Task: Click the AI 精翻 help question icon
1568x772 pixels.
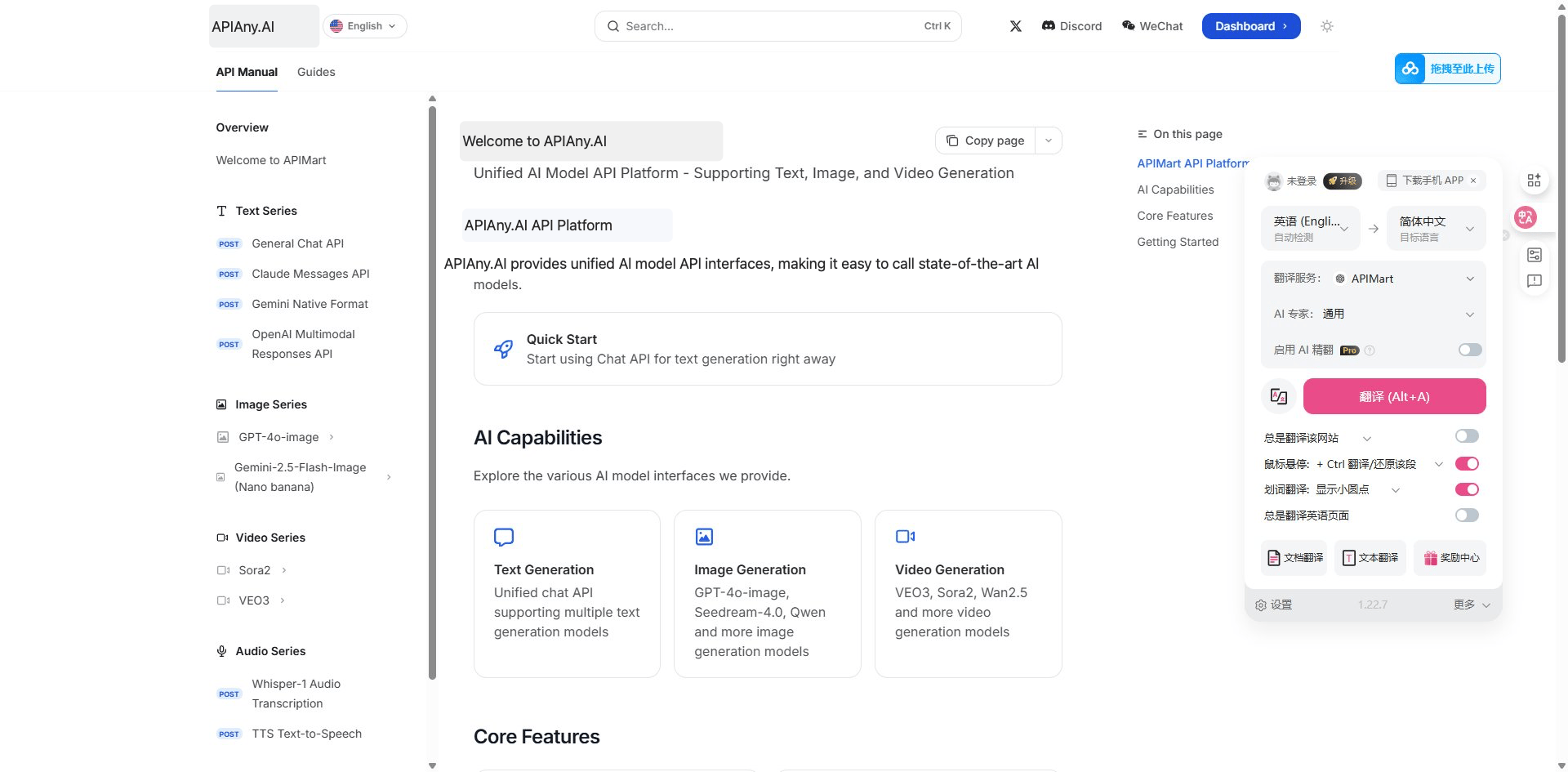Action: pos(1370,350)
